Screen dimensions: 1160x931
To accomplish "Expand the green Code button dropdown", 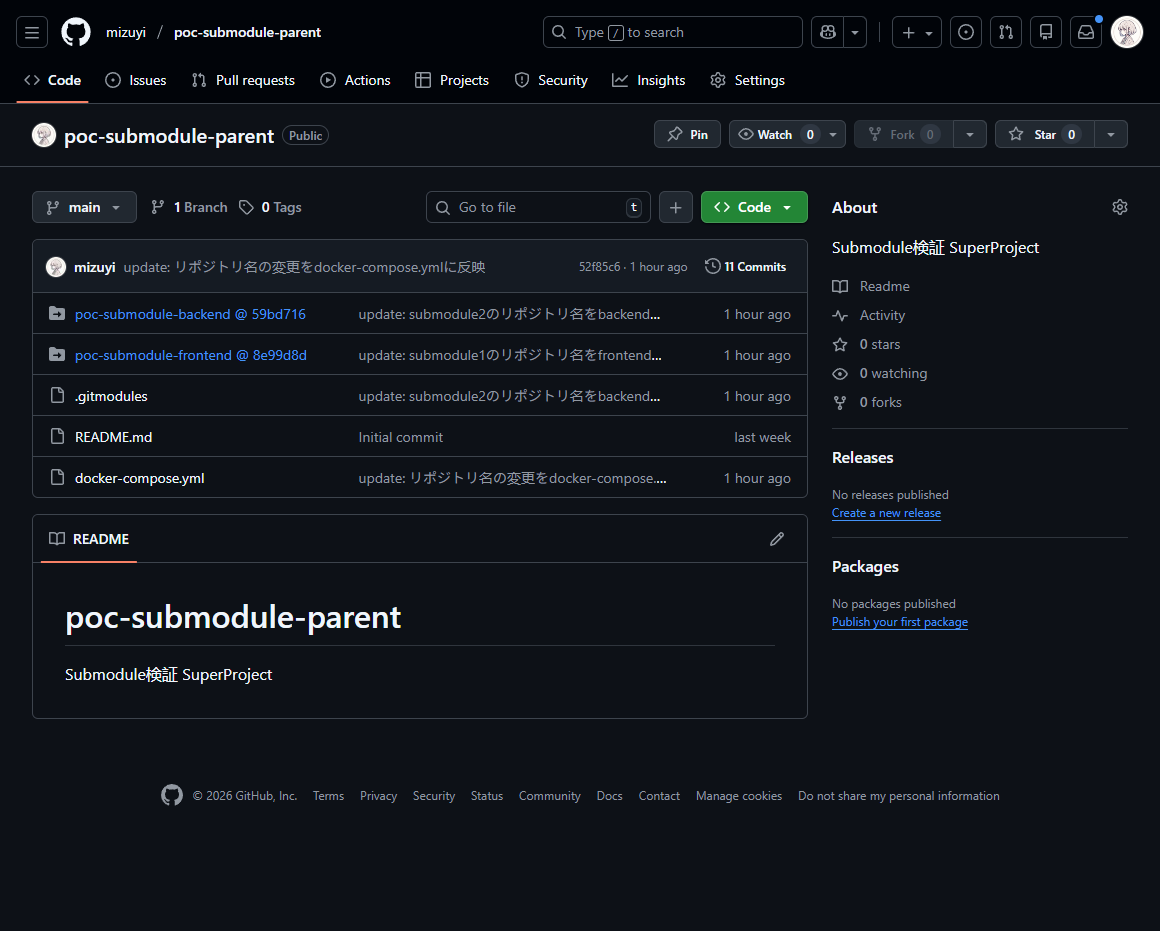I will [786, 207].
